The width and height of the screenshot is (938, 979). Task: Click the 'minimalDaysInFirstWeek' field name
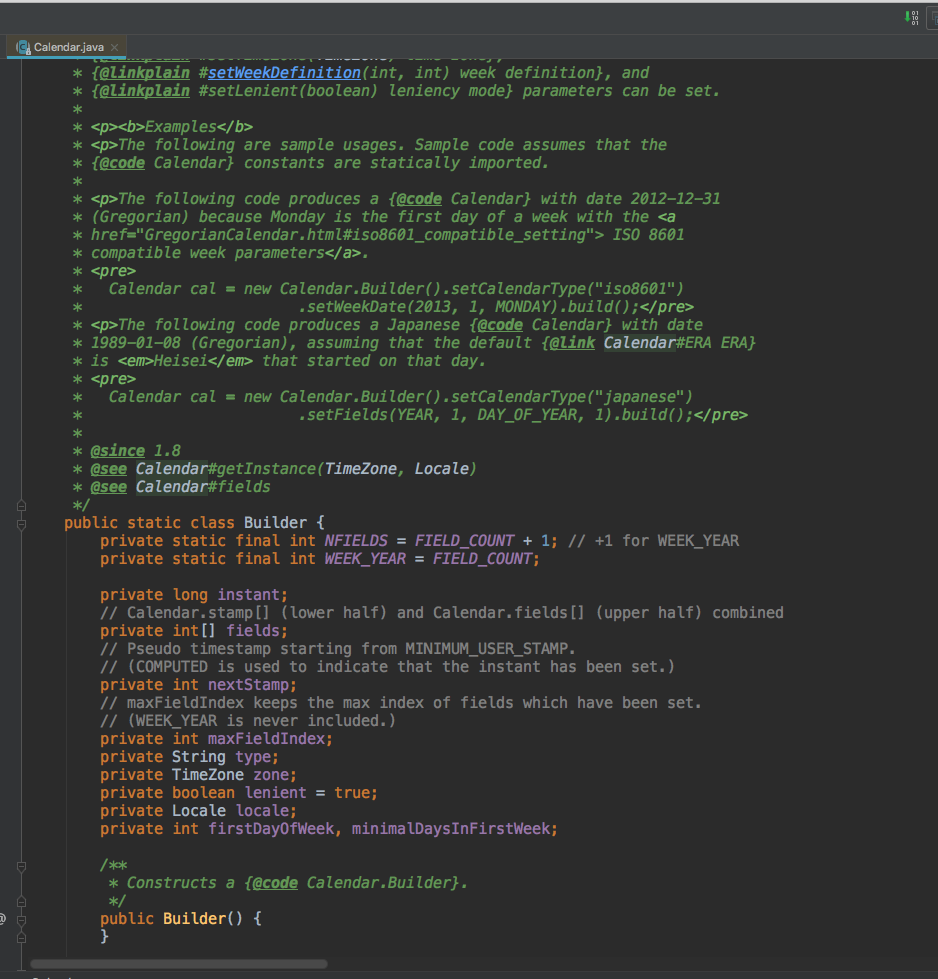coord(450,829)
